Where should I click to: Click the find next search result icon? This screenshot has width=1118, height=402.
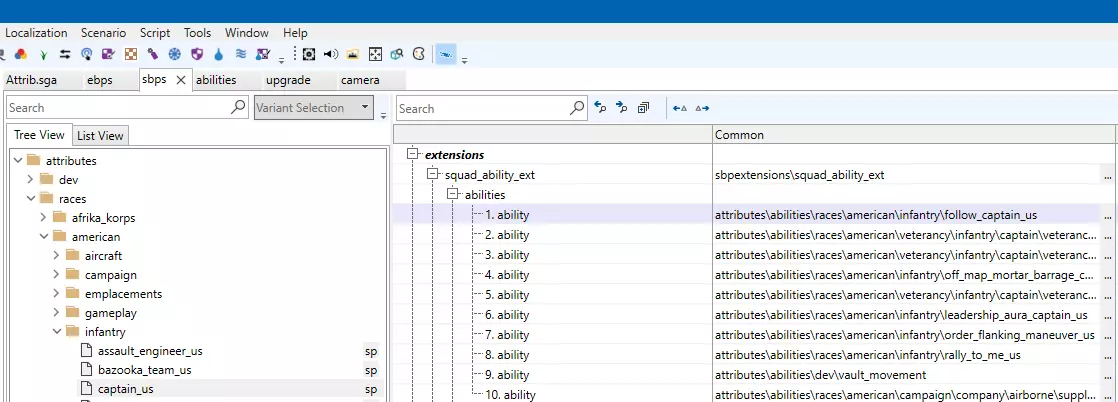point(621,108)
